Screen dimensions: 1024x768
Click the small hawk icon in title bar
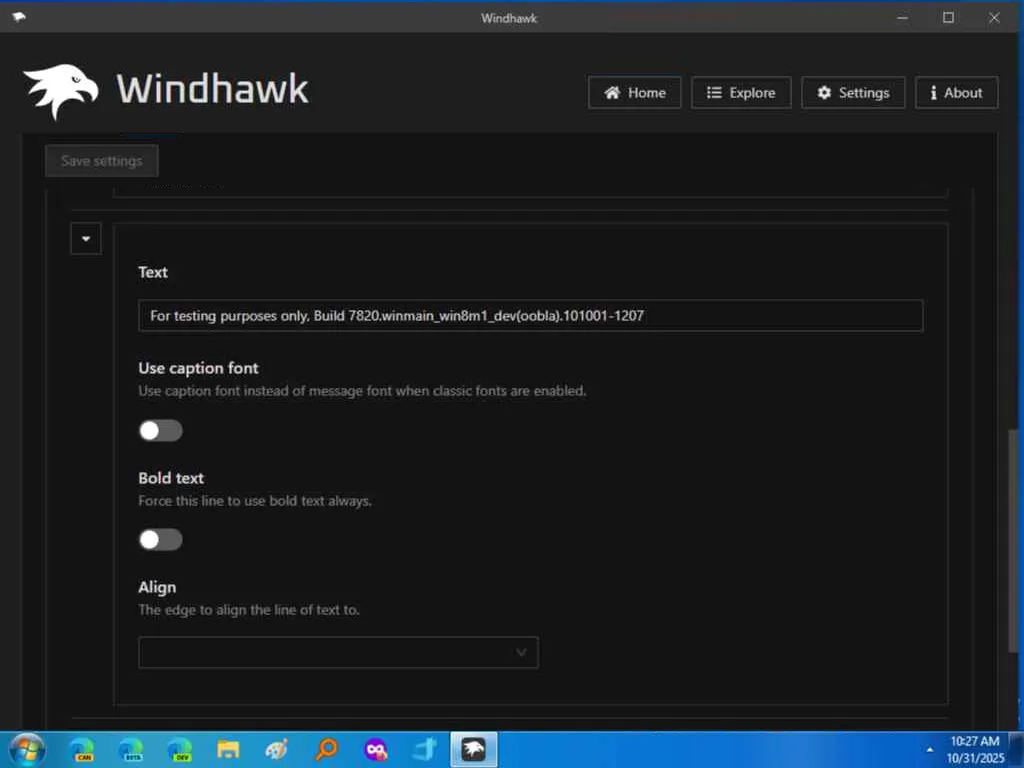[19, 17]
